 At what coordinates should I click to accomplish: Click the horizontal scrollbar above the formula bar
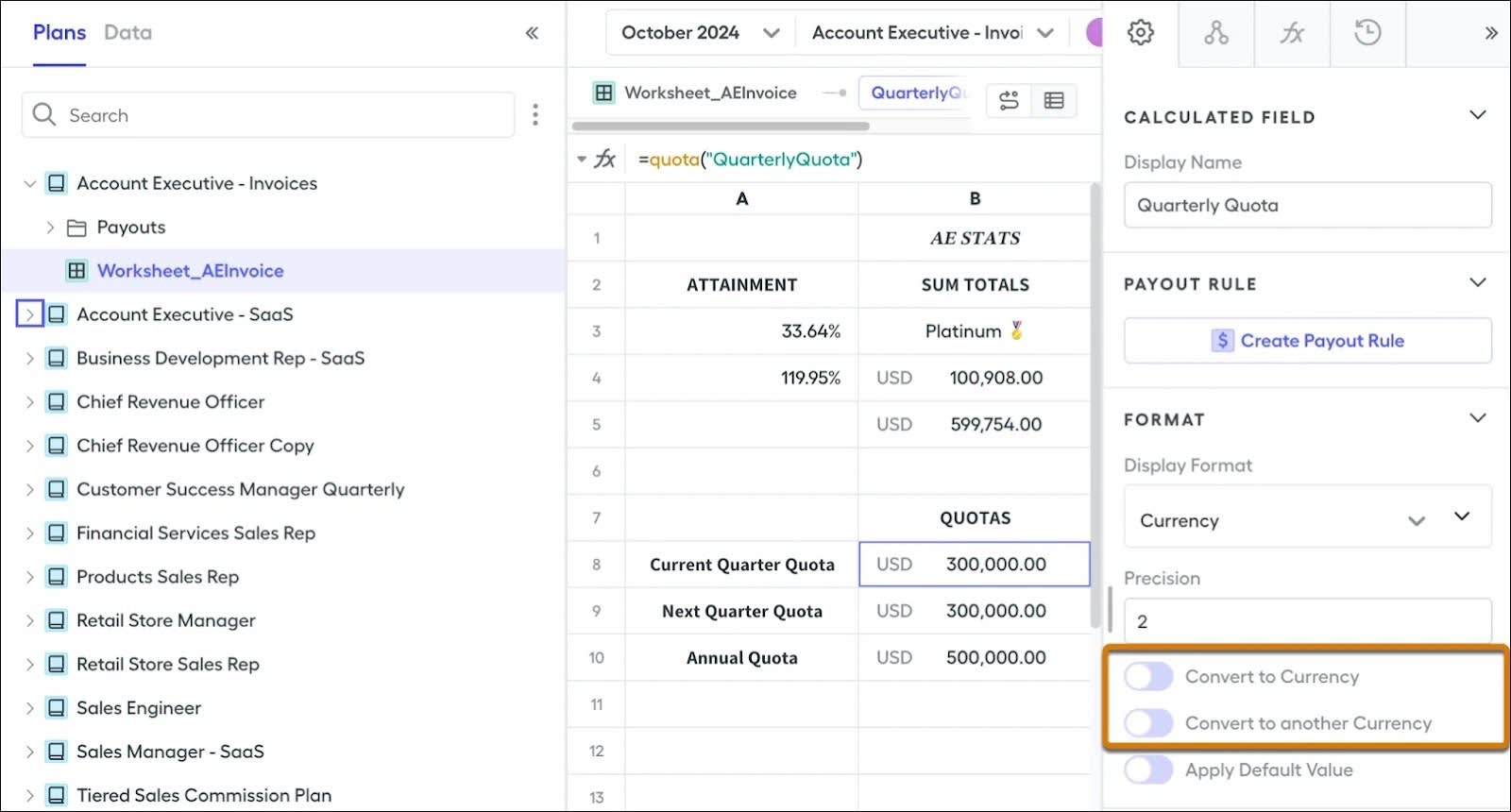tap(721, 126)
